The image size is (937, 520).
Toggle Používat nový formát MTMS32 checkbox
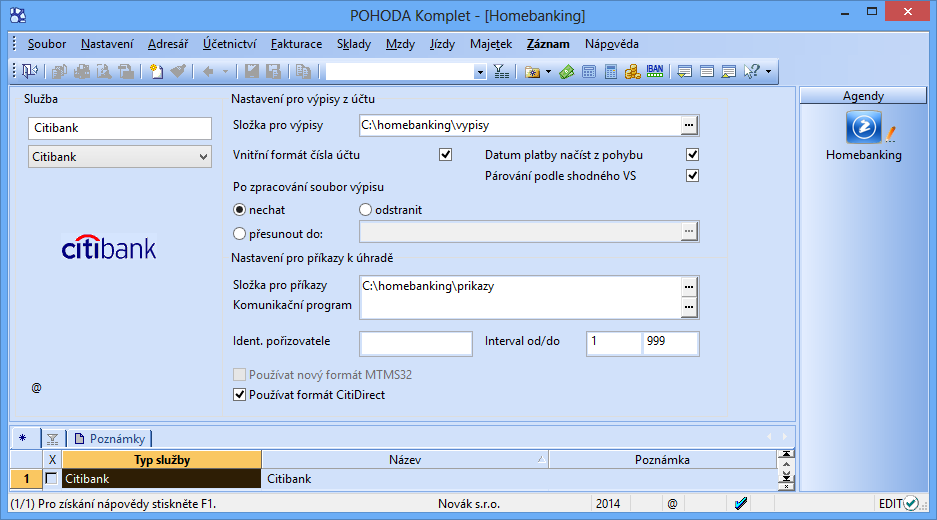(240, 375)
